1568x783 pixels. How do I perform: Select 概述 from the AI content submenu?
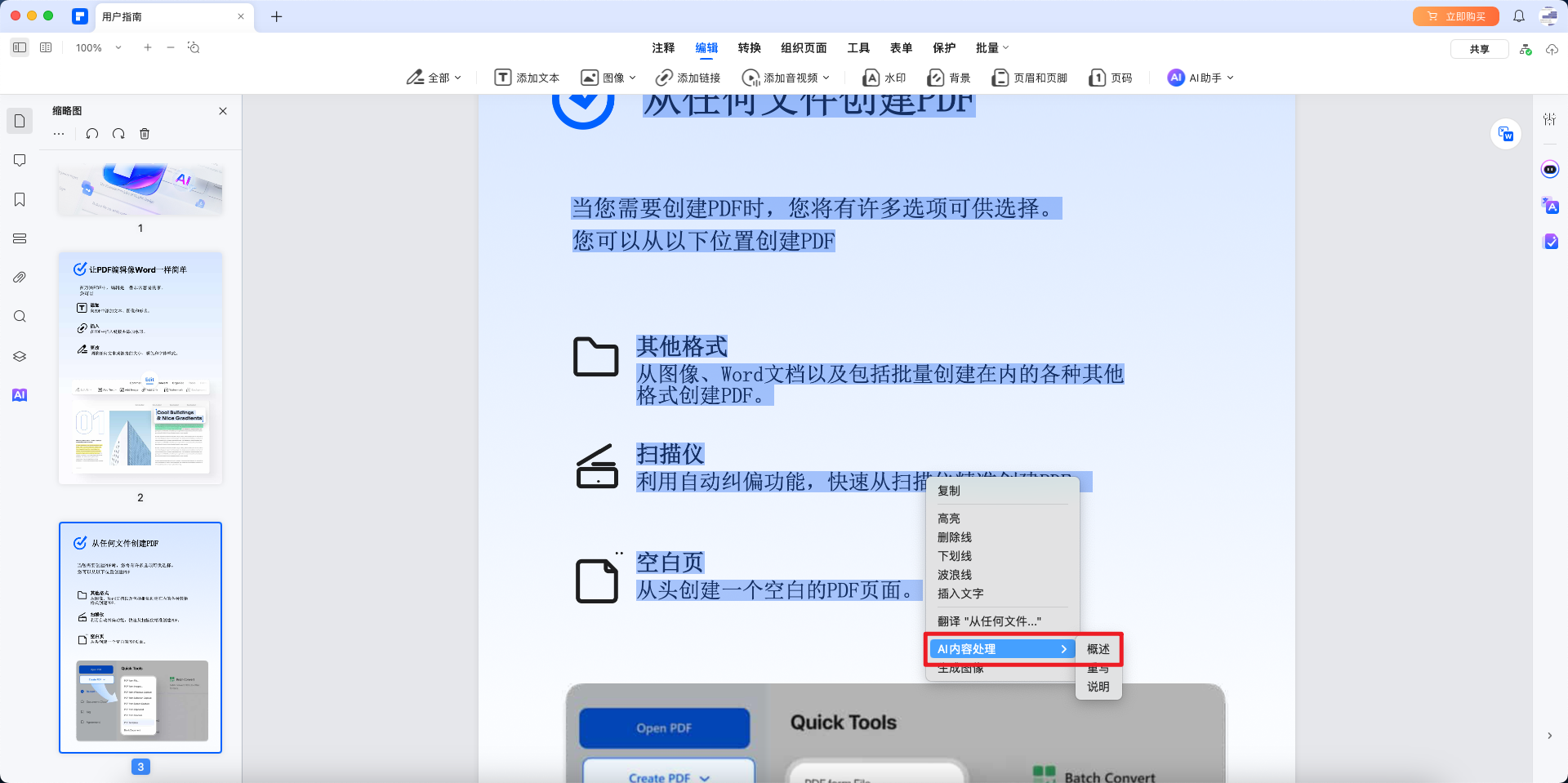point(1097,649)
